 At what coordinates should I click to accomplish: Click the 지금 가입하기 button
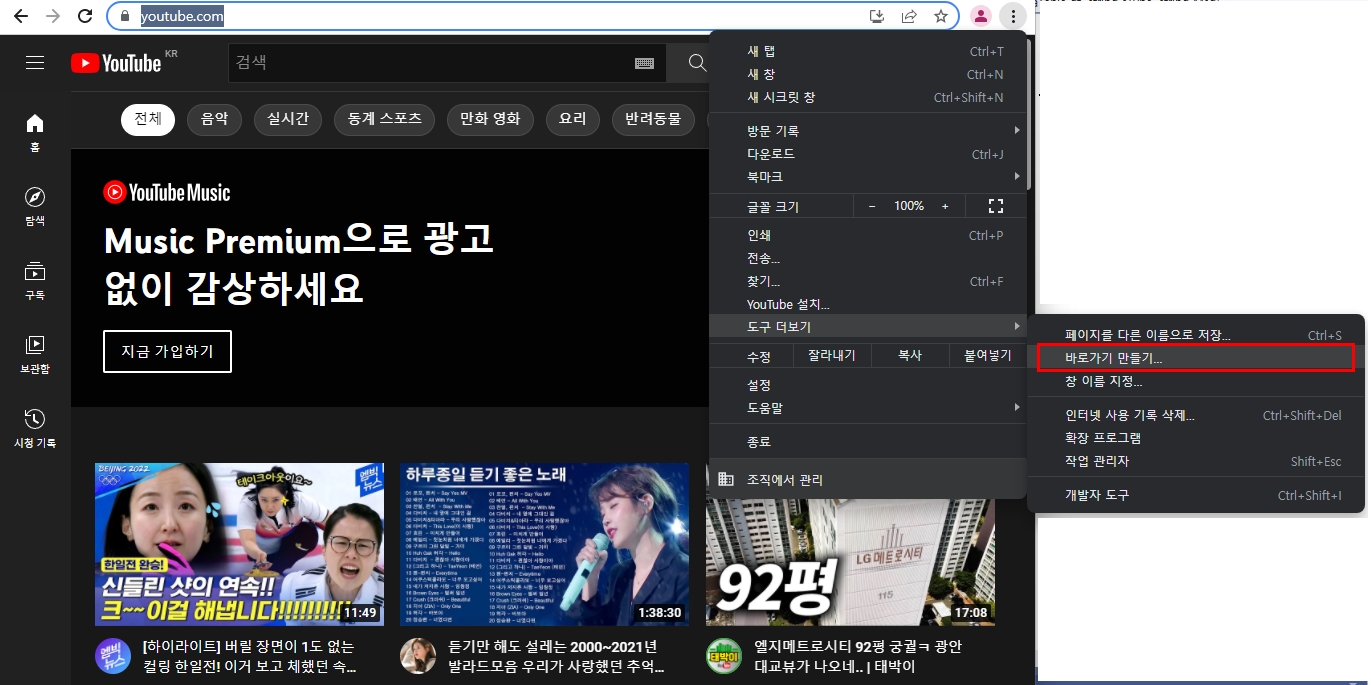(167, 351)
